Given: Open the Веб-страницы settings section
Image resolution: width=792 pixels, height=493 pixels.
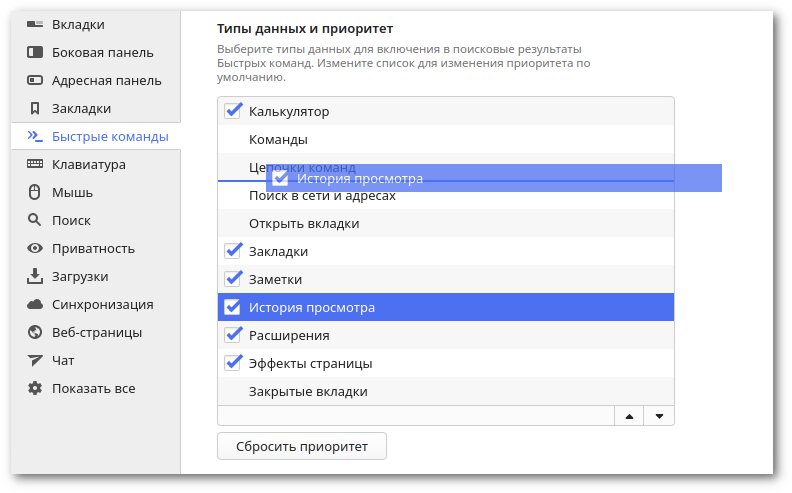Looking at the screenshot, I should (97, 332).
